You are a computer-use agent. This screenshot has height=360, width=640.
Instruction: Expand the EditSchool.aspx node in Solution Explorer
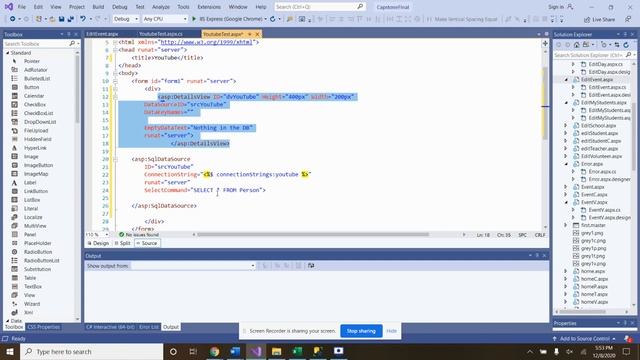coord(566,126)
